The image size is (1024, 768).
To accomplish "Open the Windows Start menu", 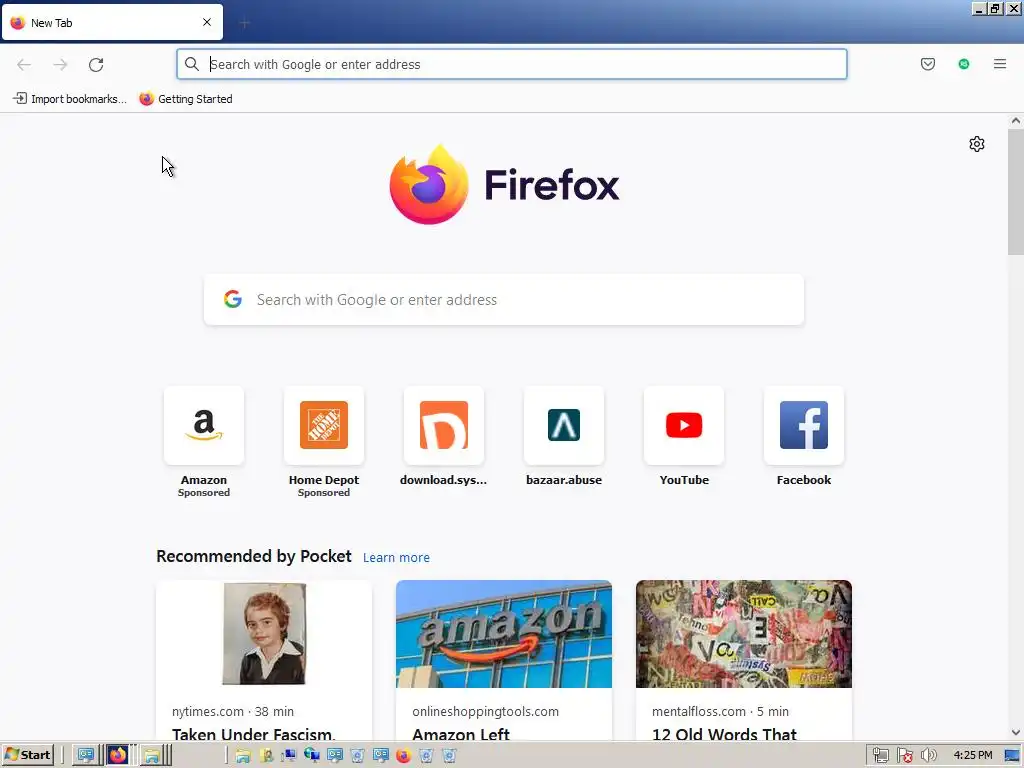I will 27,755.
